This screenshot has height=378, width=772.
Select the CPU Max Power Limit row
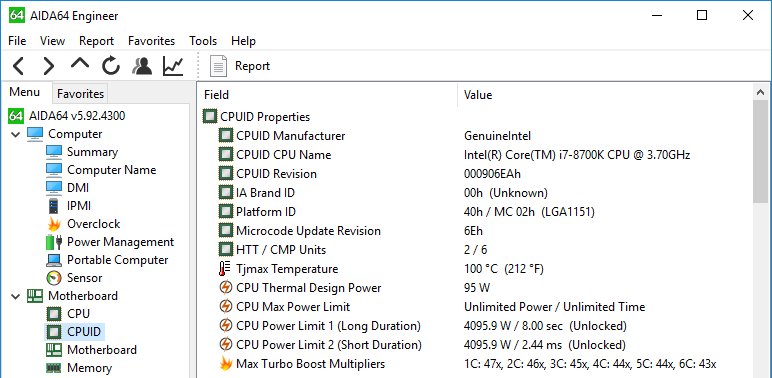click(x=475, y=307)
